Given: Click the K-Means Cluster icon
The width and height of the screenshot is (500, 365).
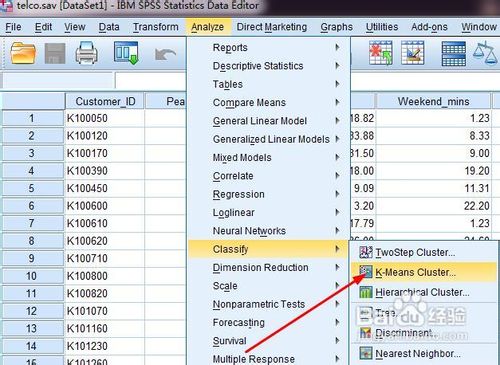Looking at the screenshot, I should (x=366, y=272).
